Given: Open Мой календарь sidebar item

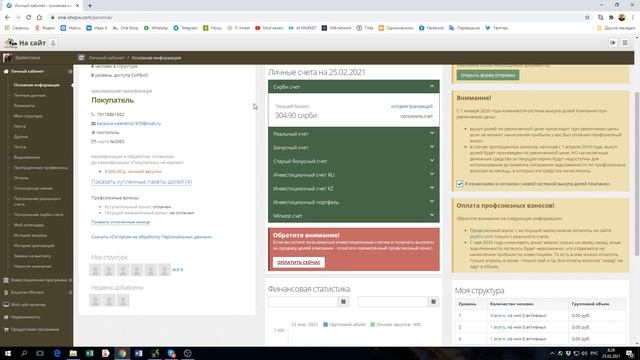Looking at the screenshot, I should tap(29, 225).
